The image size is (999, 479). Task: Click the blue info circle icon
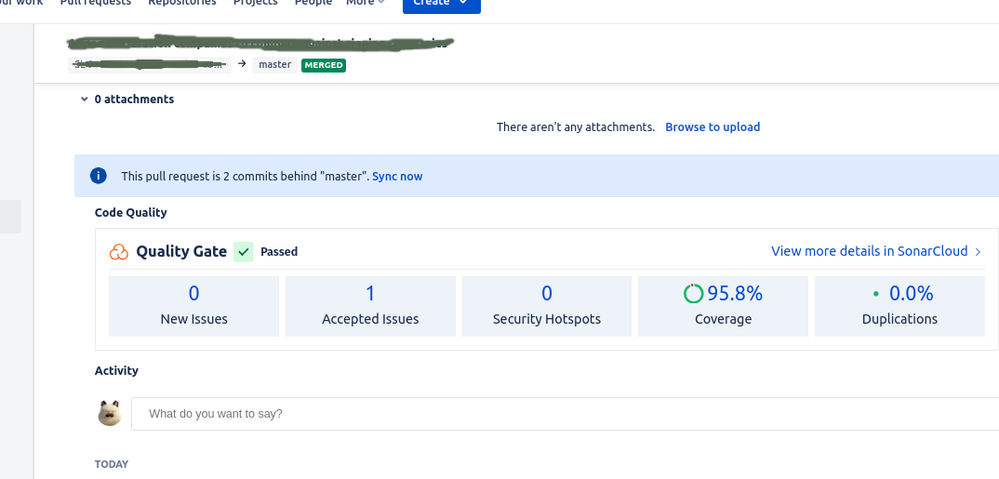tap(98, 176)
